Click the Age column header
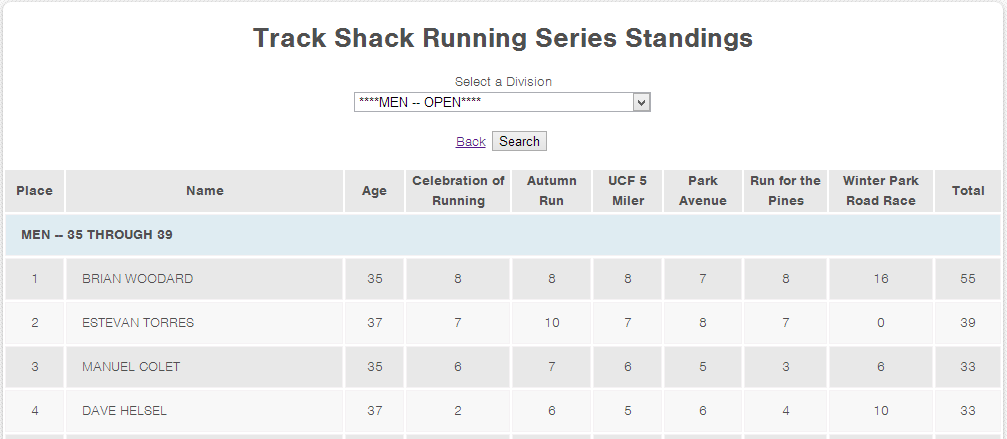 [374, 191]
